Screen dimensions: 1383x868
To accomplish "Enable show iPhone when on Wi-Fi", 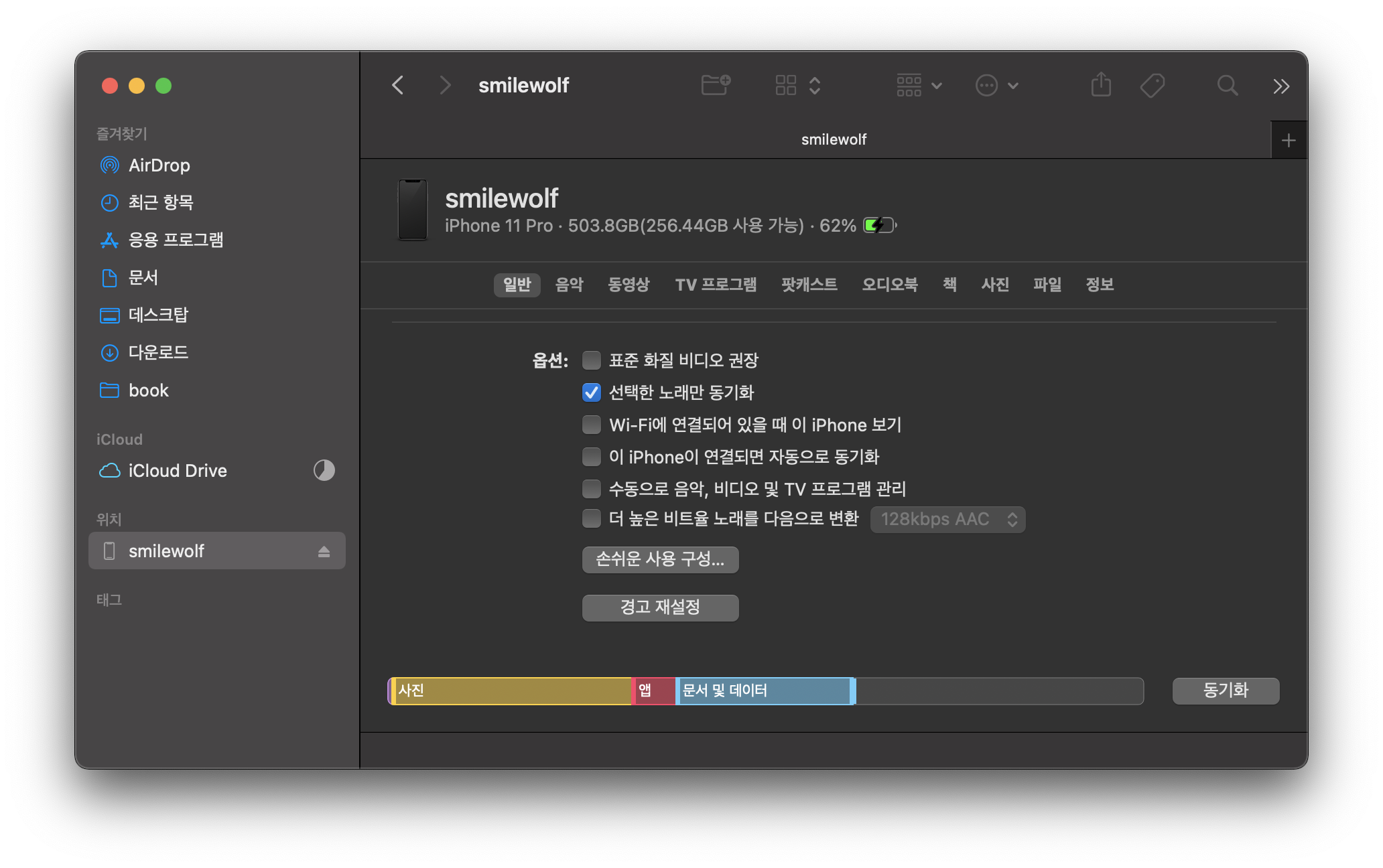I will pos(592,425).
